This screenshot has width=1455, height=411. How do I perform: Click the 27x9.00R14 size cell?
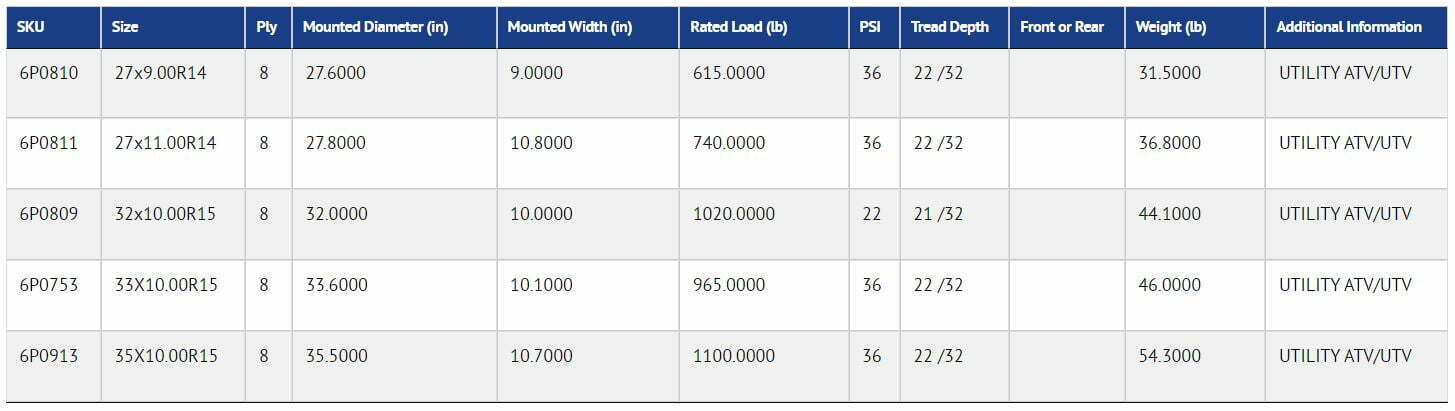[161, 73]
